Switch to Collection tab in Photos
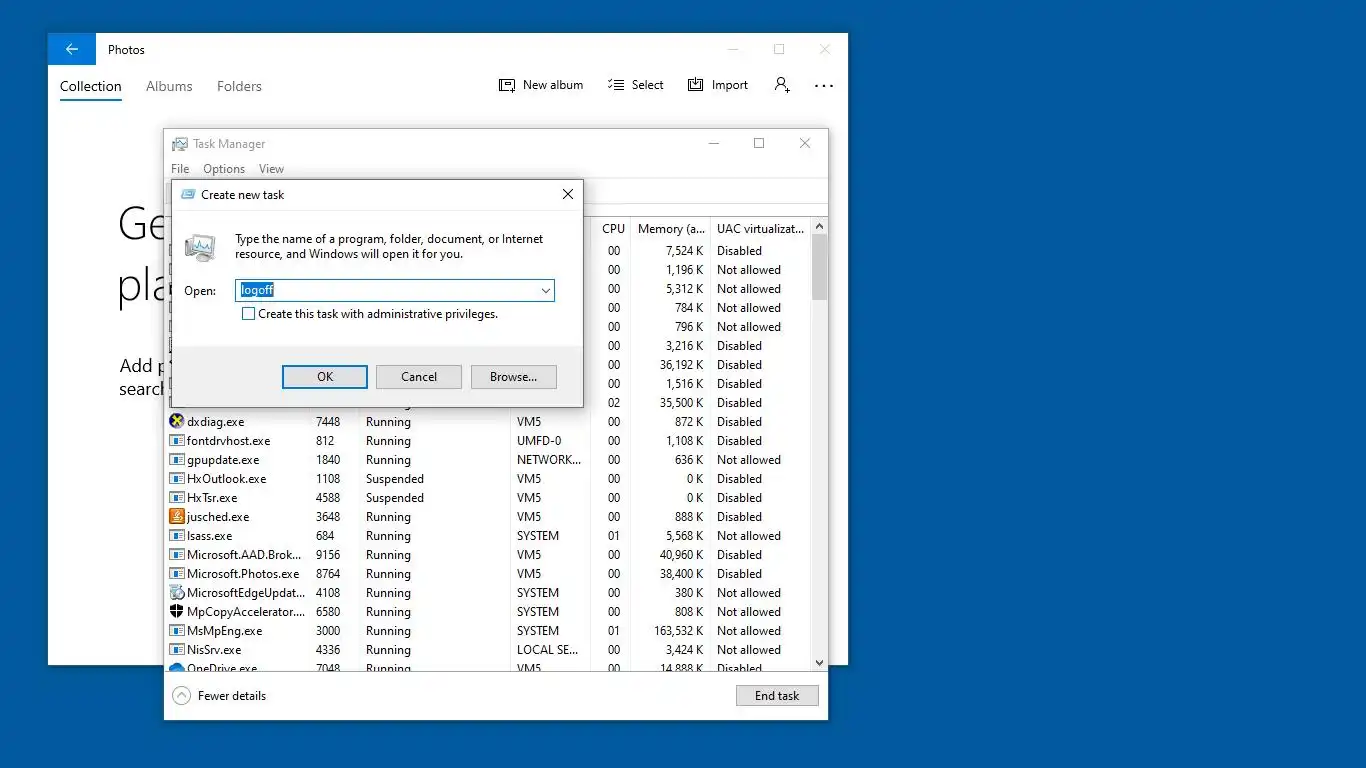This screenshot has width=1366, height=768. coord(91,86)
